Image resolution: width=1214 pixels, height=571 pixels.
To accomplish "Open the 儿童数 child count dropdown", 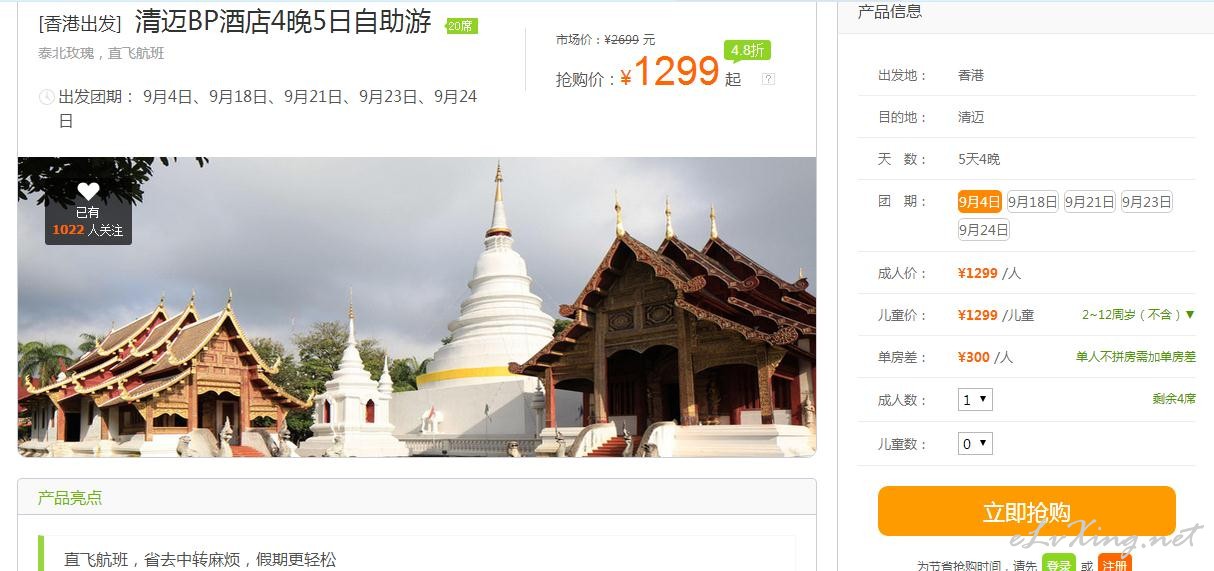I will coord(975,443).
